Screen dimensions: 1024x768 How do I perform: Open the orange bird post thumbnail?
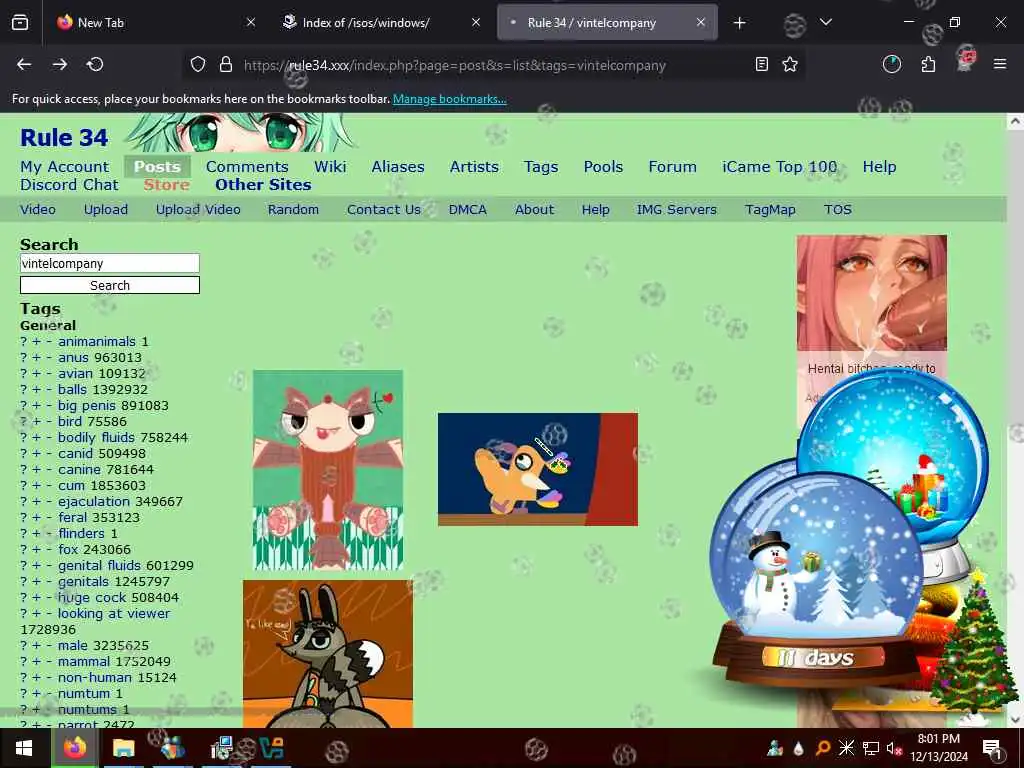(x=537, y=469)
